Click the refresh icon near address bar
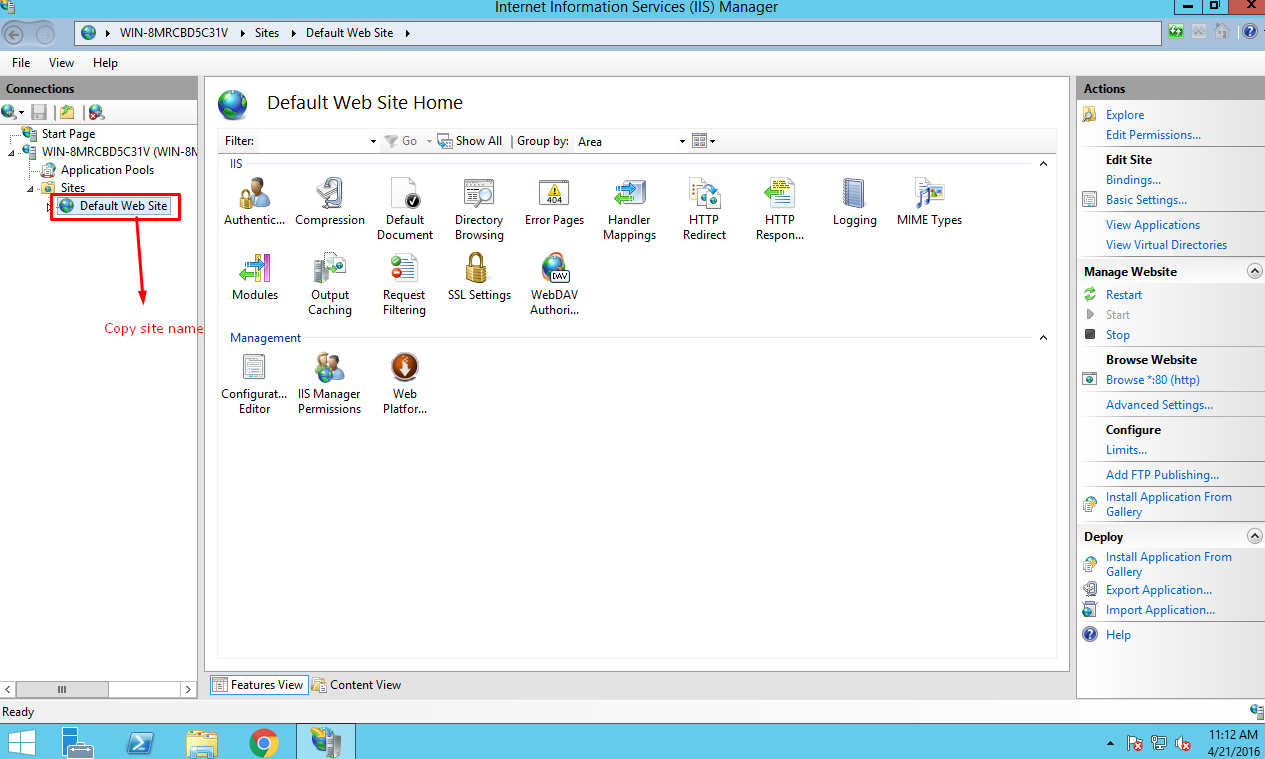The height and width of the screenshot is (759, 1265). pyautogui.click(x=1176, y=32)
